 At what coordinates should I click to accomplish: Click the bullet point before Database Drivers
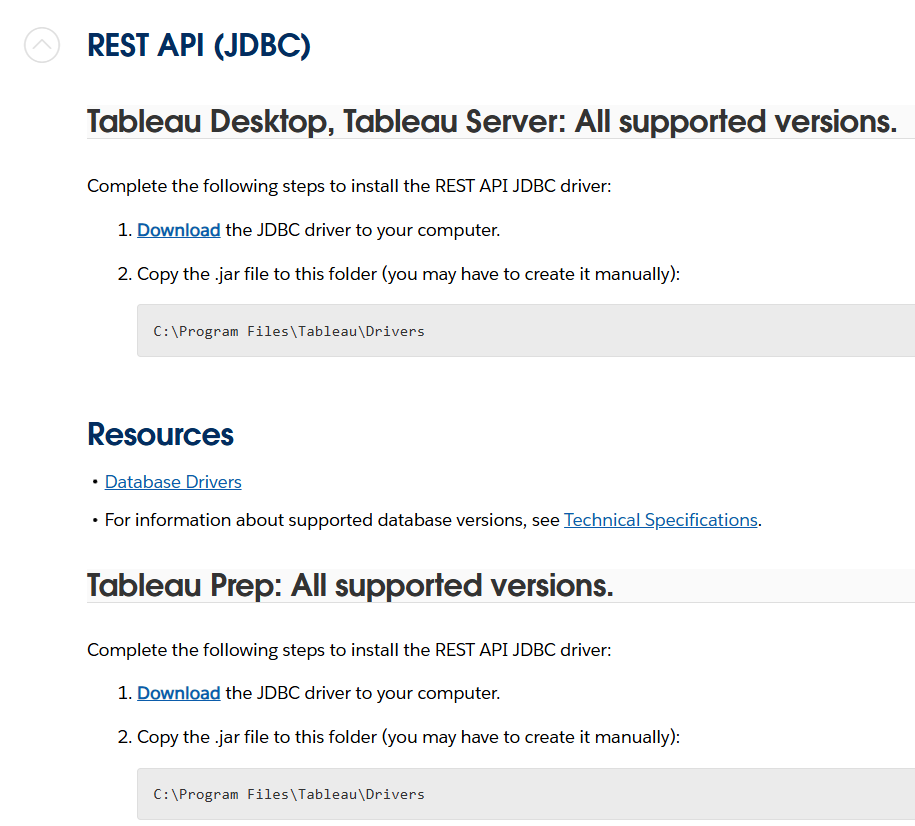pyautogui.click(x=95, y=483)
